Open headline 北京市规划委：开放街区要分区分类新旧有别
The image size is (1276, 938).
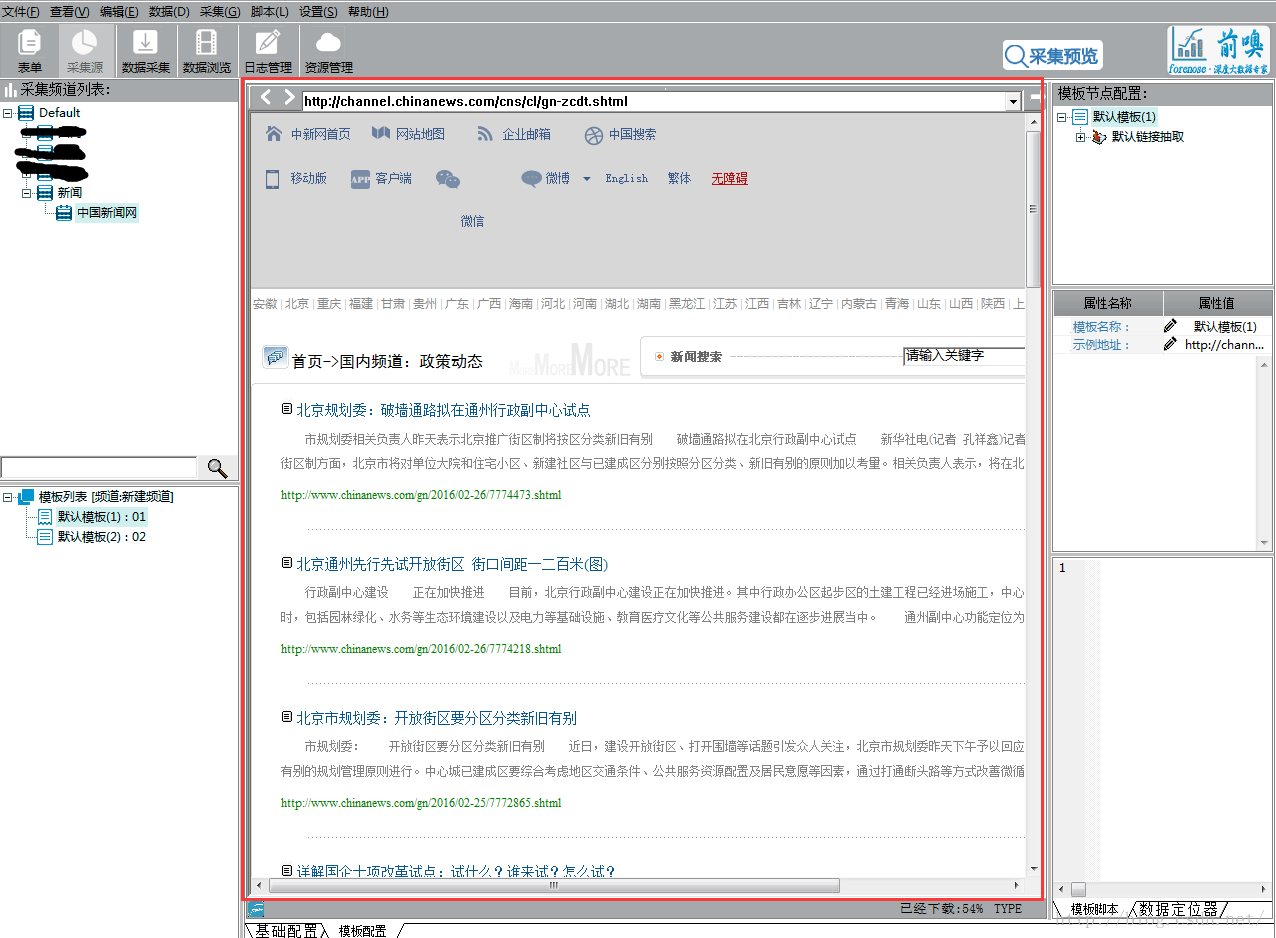click(436, 718)
